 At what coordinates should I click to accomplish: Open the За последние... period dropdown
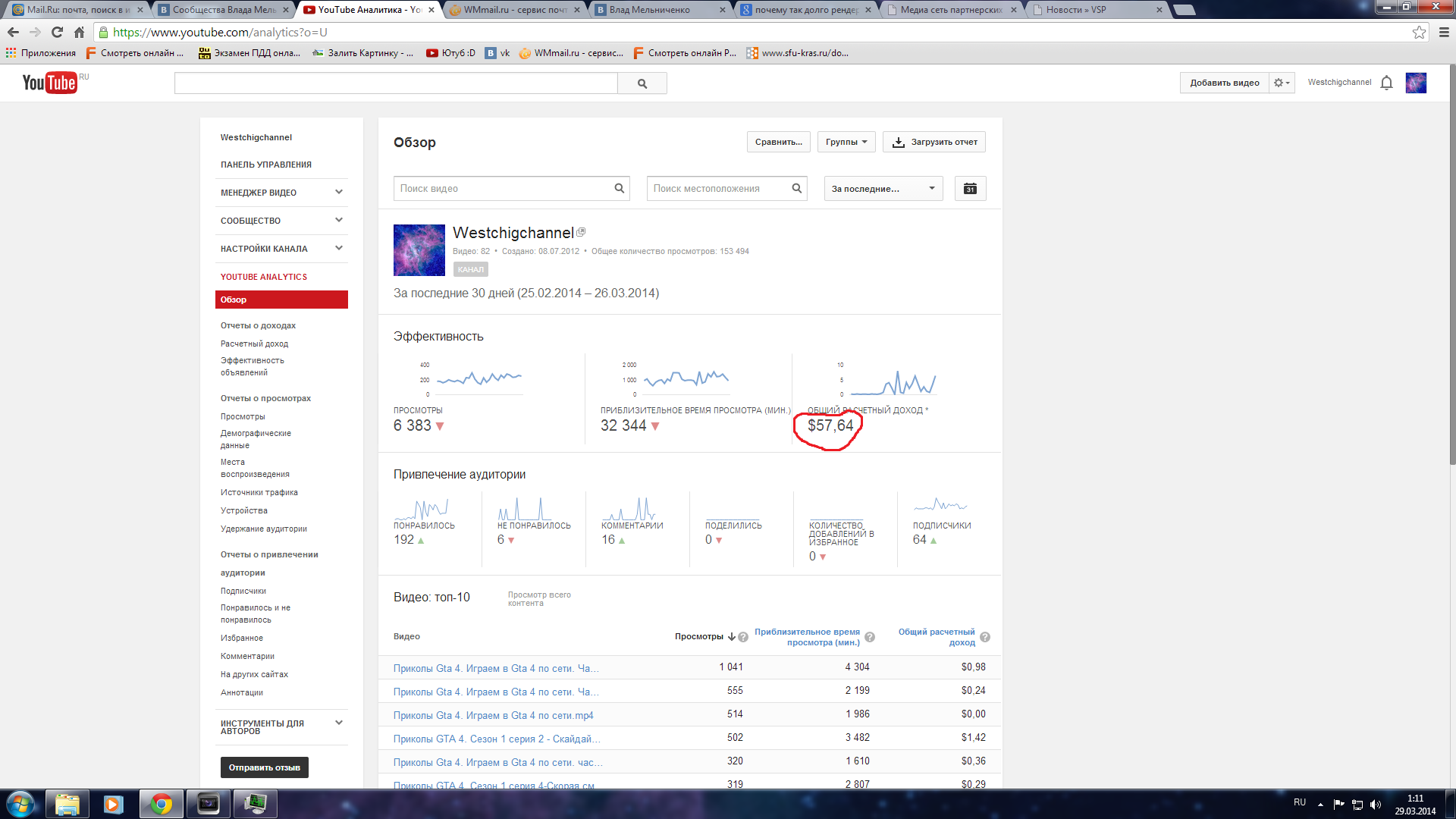pyautogui.click(x=883, y=189)
